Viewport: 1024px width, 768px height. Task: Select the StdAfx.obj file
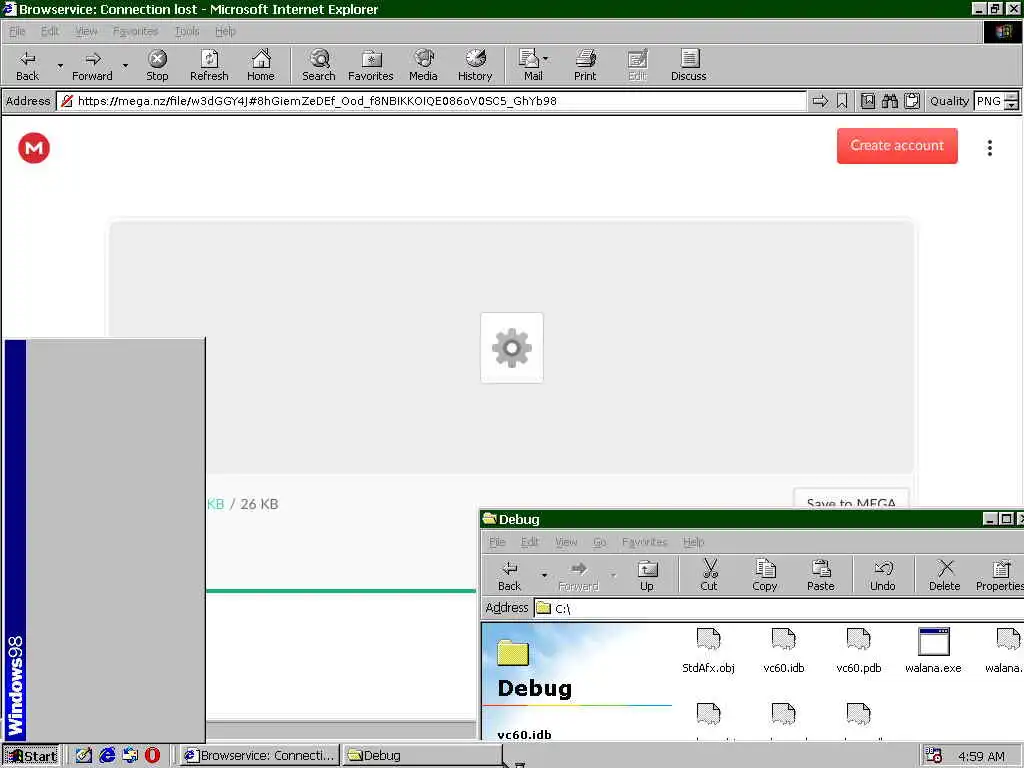[x=709, y=650]
